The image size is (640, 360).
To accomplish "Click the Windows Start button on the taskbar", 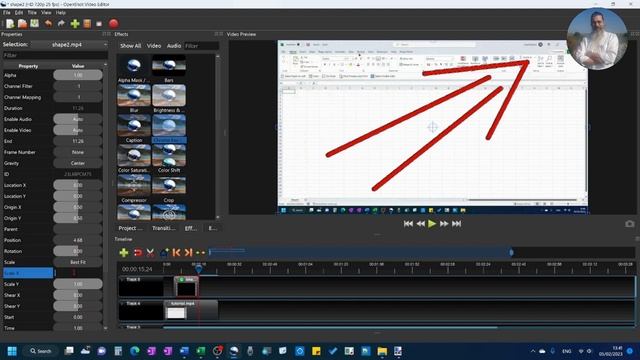I will 12,351.
